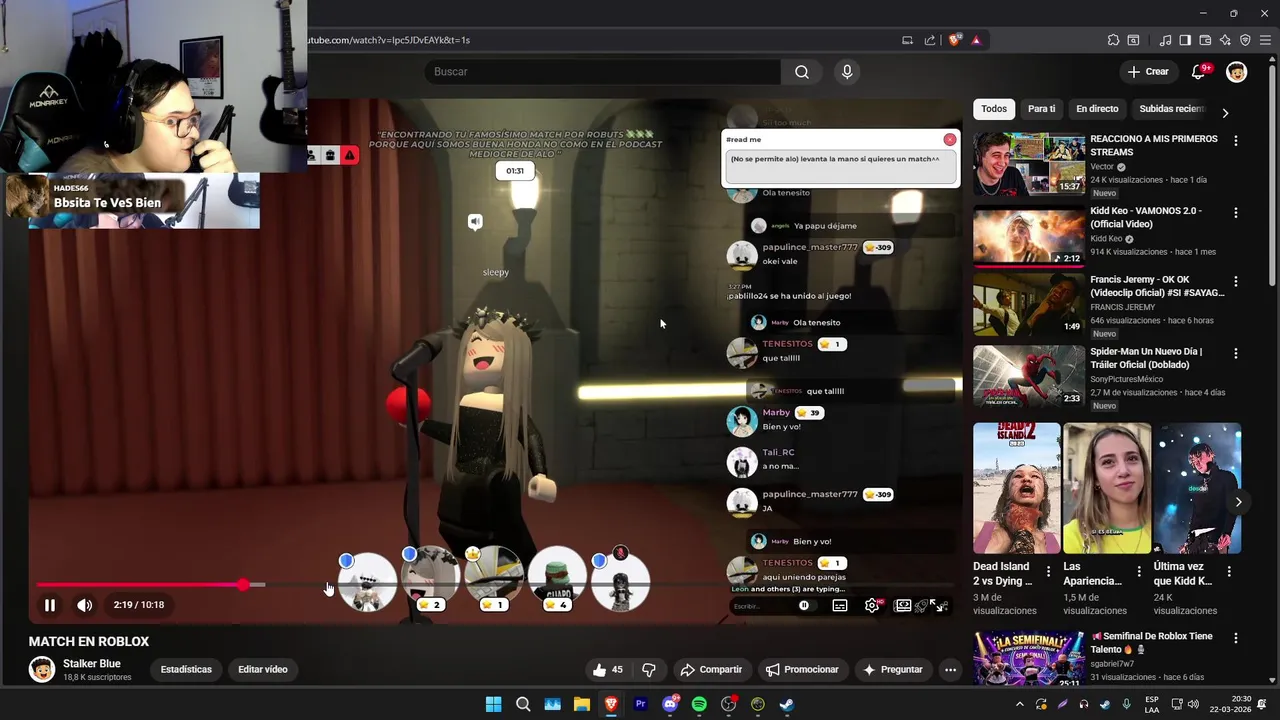Show more filter chips with right arrow
The width and height of the screenshot is (1280, 720).
tap(1225, 112)
